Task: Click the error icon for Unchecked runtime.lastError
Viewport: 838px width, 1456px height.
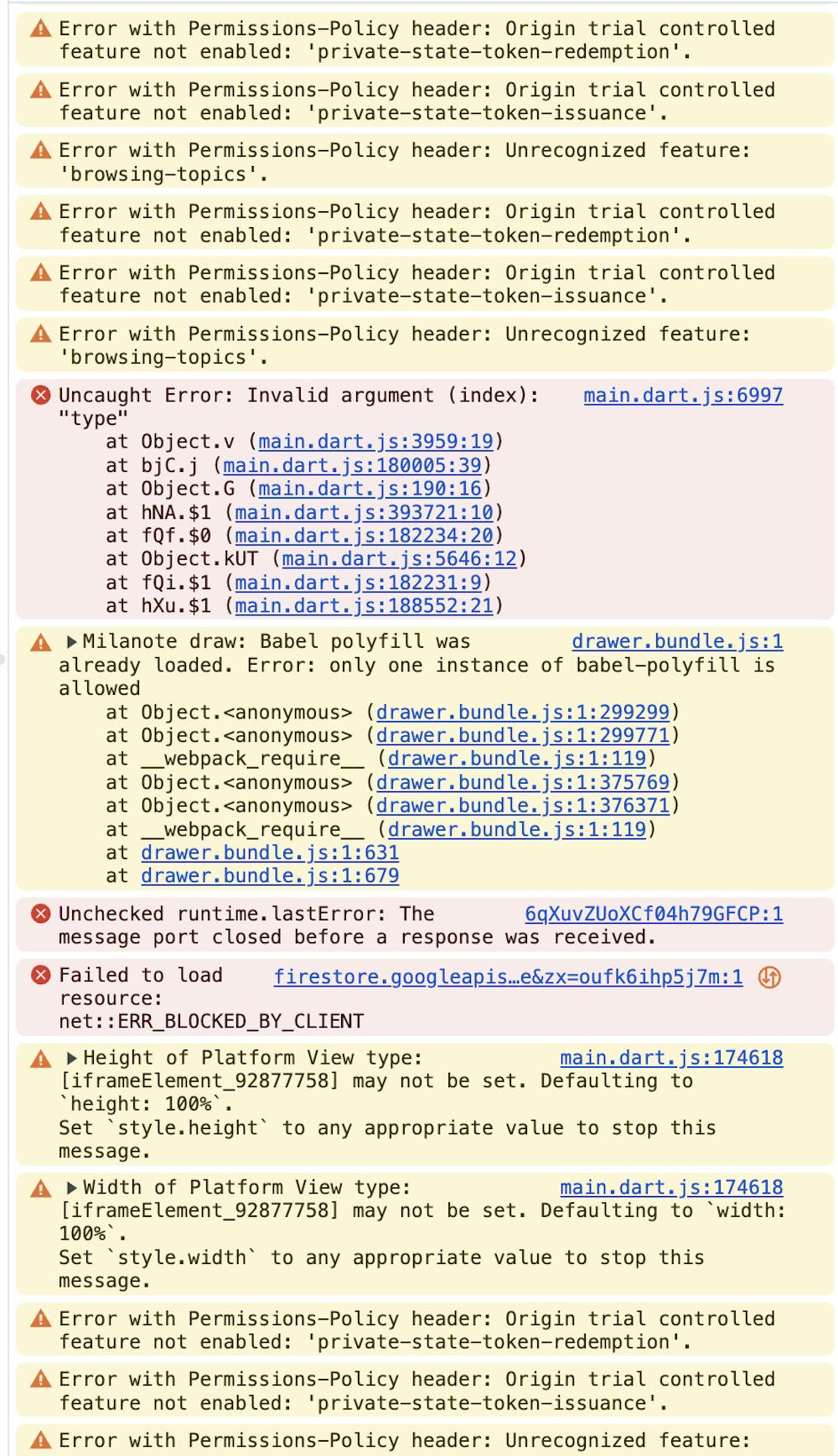Action: pyautogui.click(x=40, y=914)
